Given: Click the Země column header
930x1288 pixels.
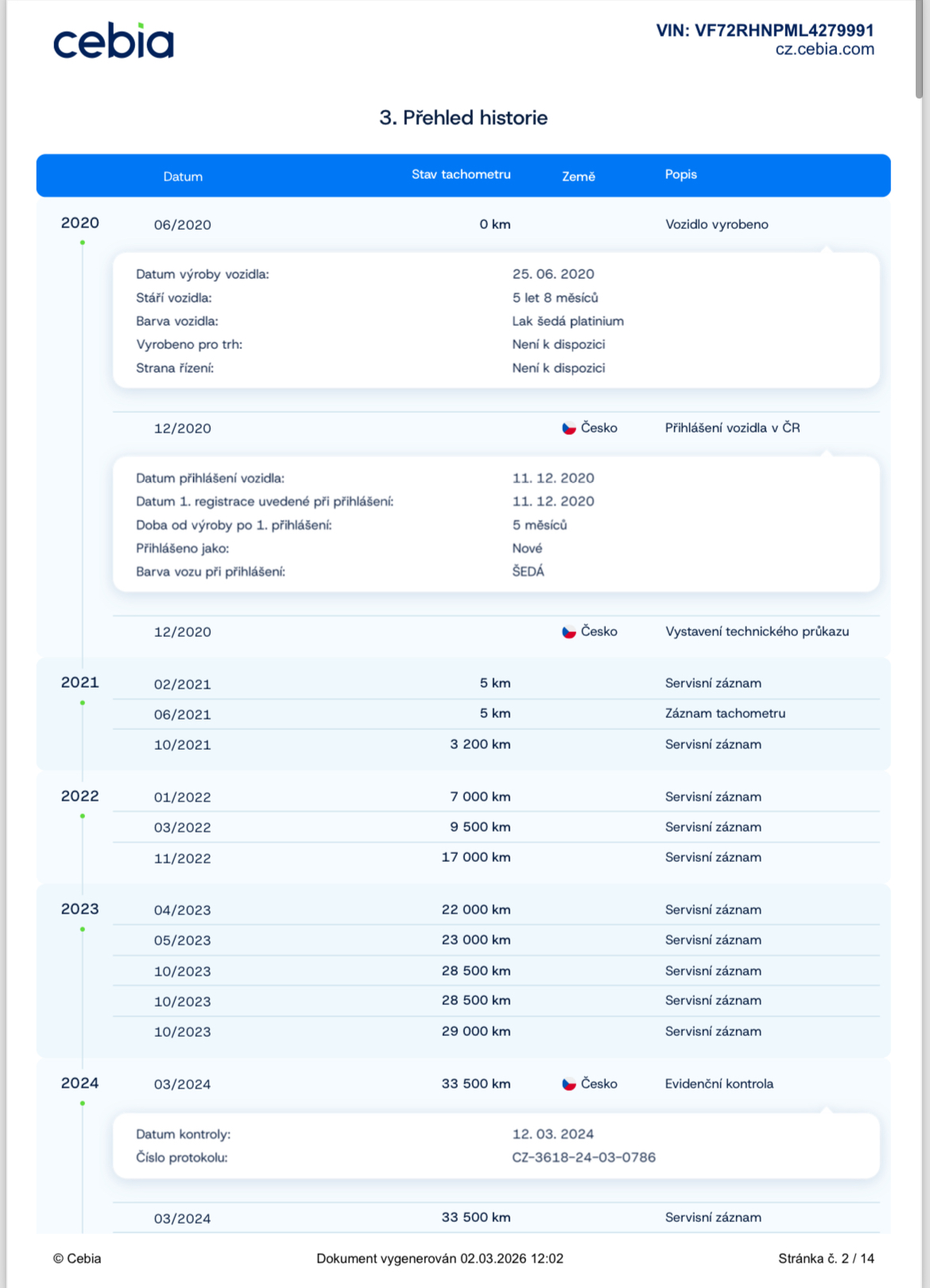Looking at the screenshot, I should 578,177.
